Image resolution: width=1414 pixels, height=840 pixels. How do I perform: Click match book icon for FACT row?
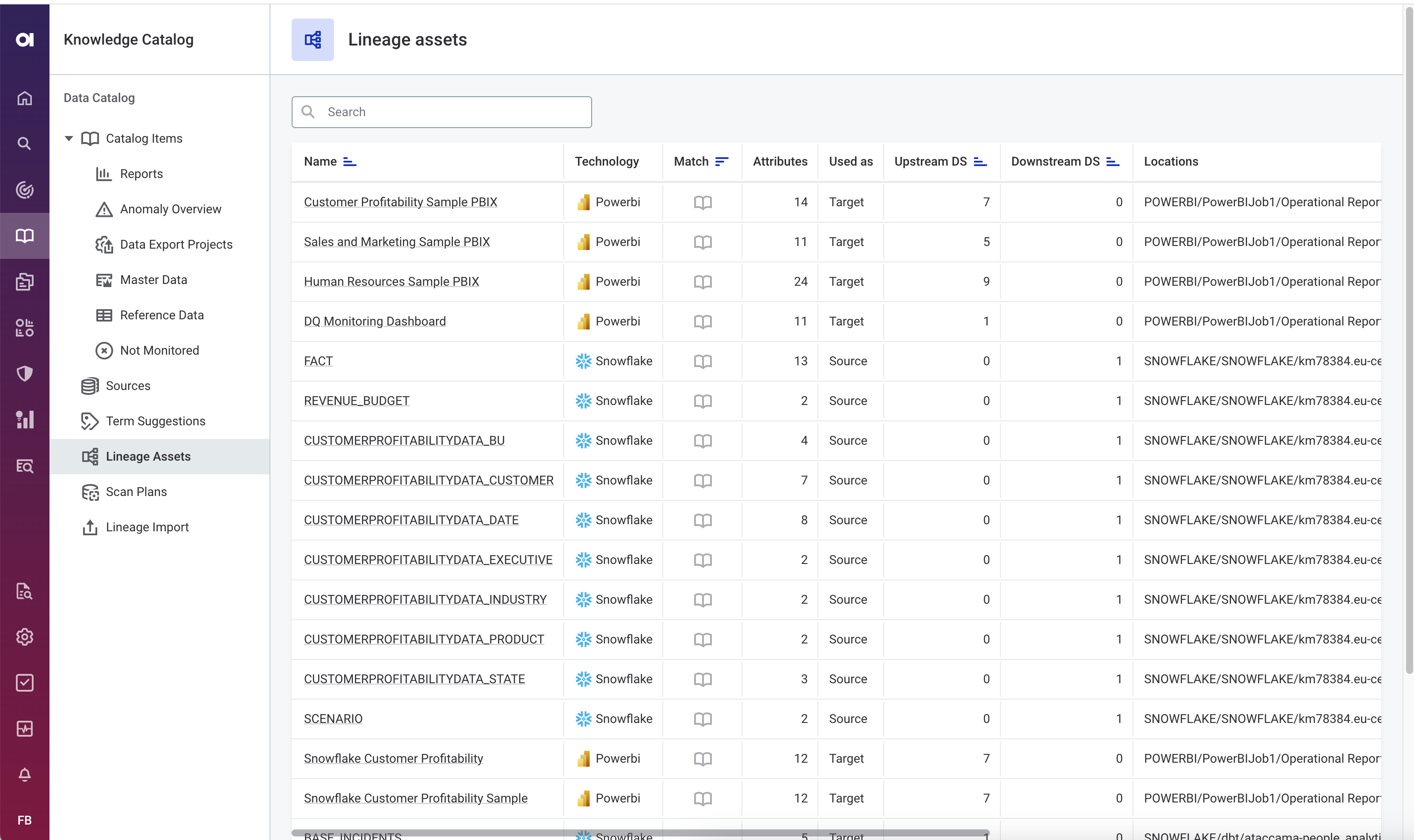pos(702,361)
